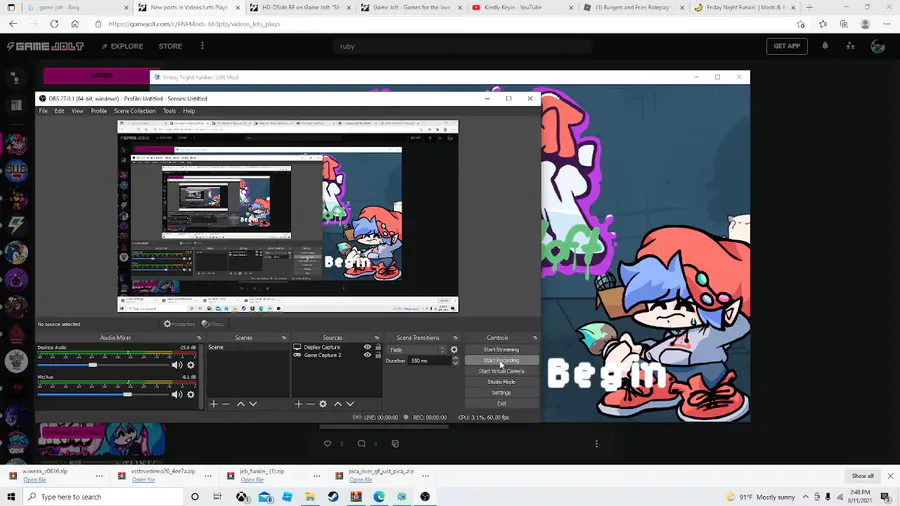Pop out Scene Transitions dock icon
The width and height of the screenshot is (900, 506).
pos(455,338)
